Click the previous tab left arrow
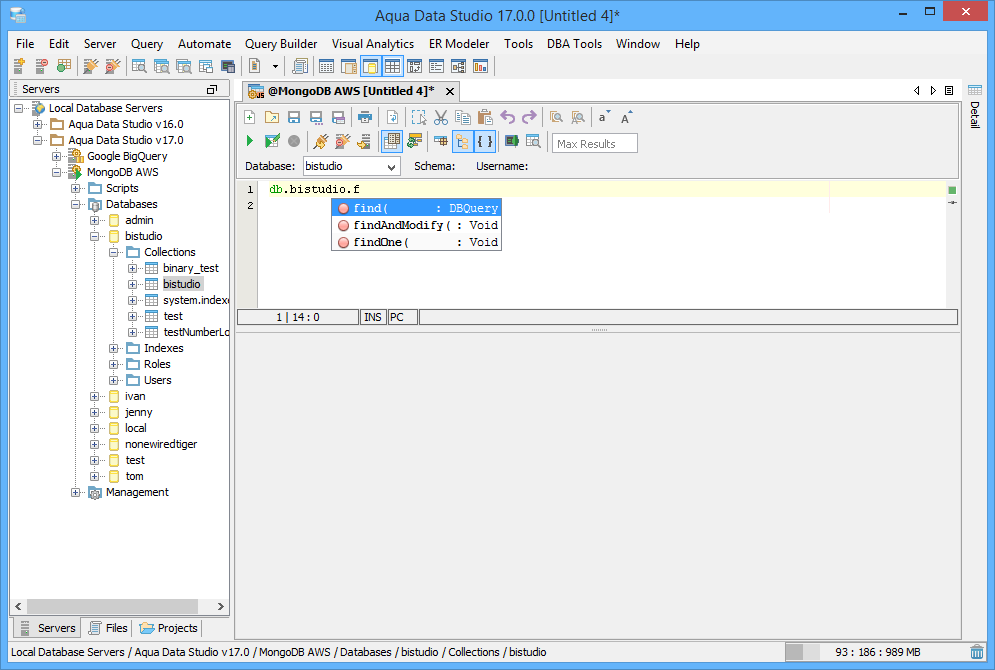 point(916,91)
